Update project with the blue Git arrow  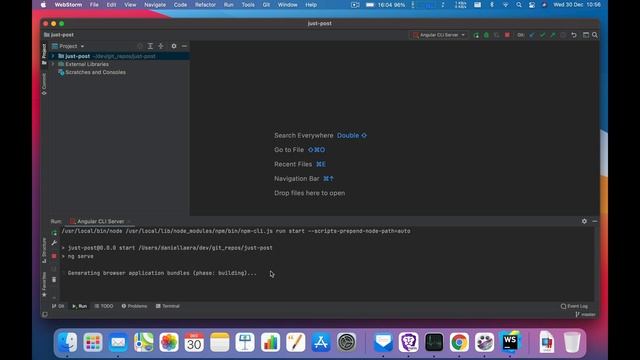pyautogui.click(x=532, y=35)
